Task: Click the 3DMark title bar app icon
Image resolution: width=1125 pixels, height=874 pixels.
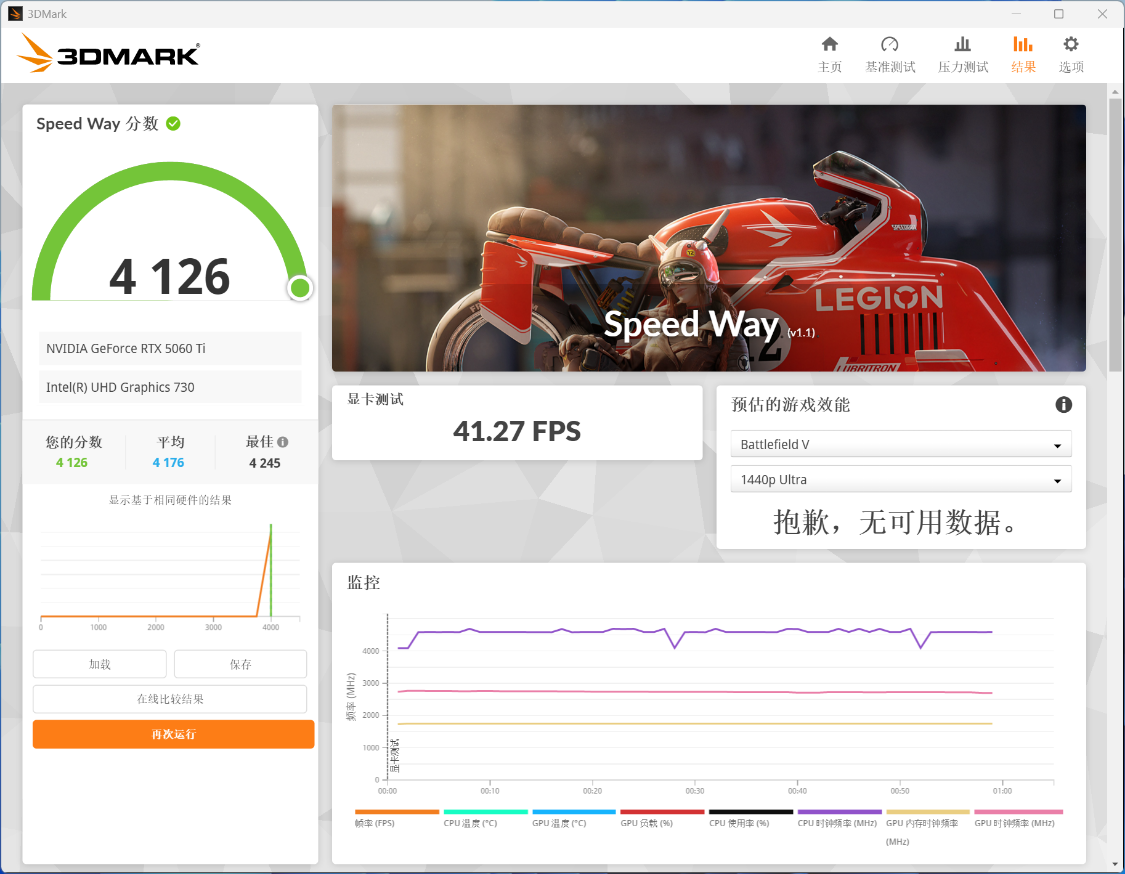Action: pos(15,14)
